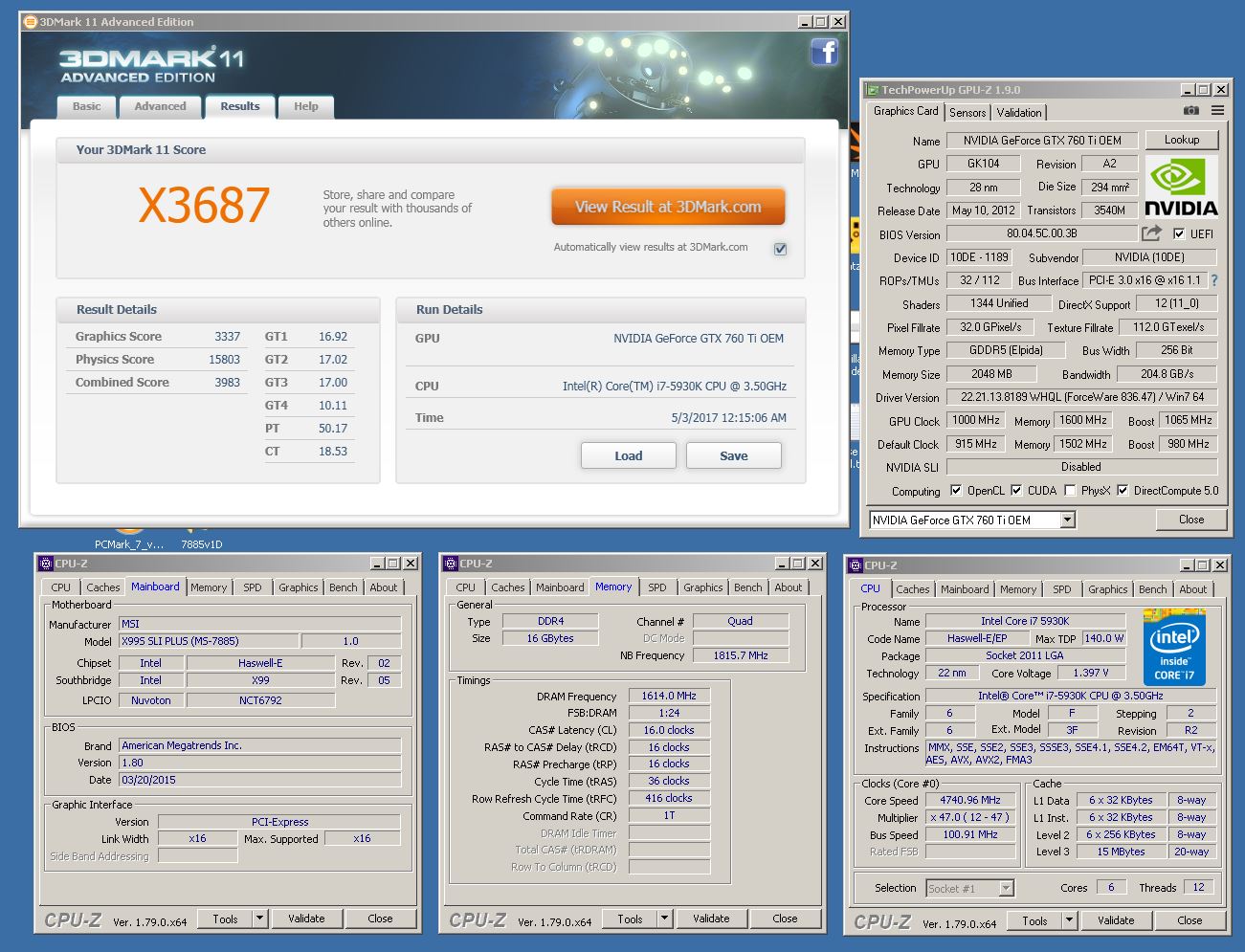Click the NVIDIA logo in GPU-Z
The height and width of the screenshot is (952, 1245).
pos(1181,188)
